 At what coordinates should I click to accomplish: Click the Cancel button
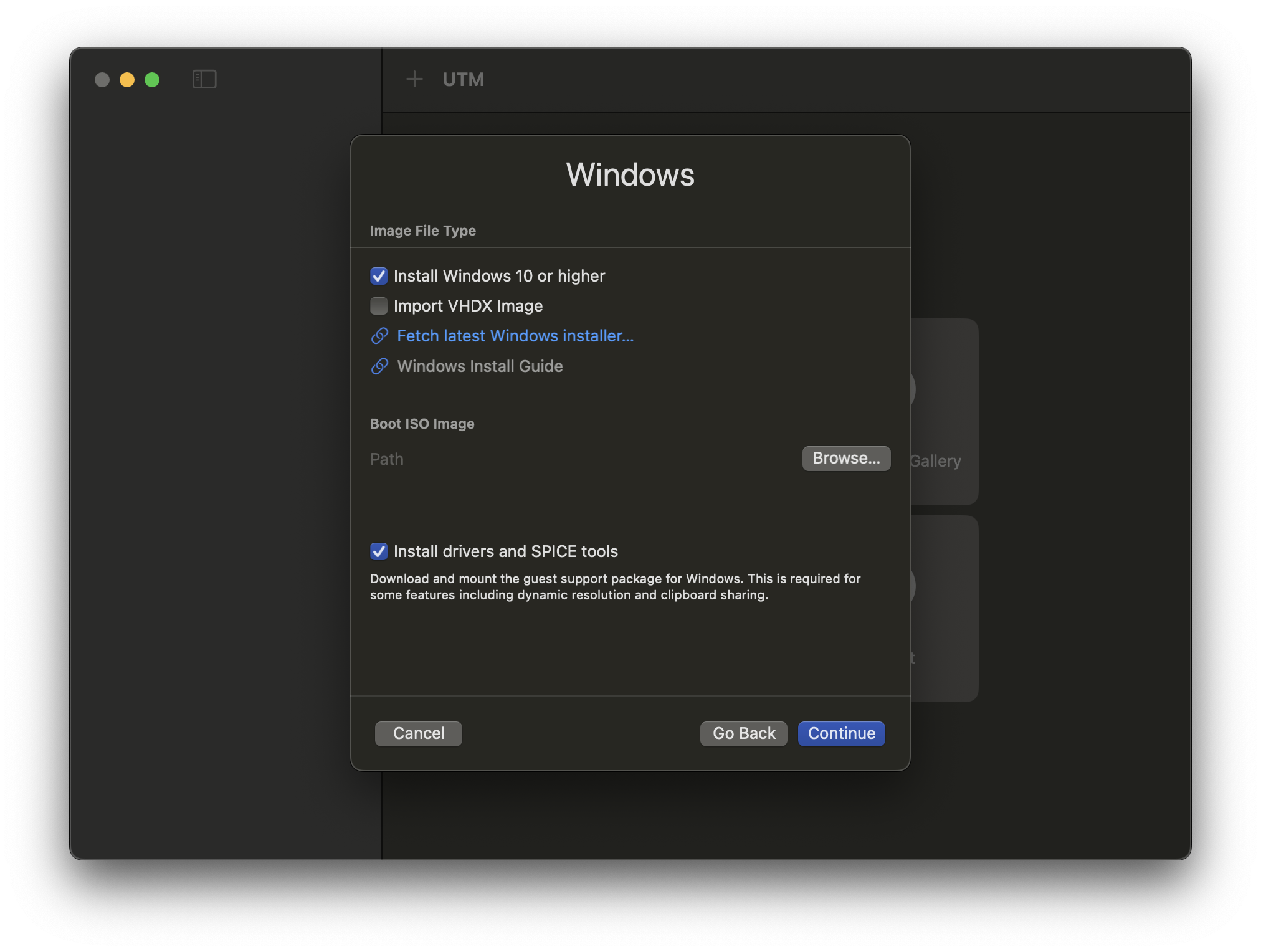click(419, 733)
